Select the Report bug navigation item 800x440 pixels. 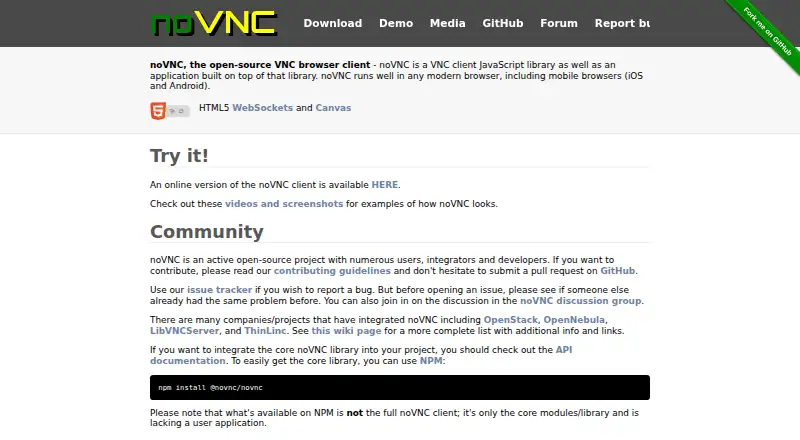pyautogui.click(x=622, y=23)
